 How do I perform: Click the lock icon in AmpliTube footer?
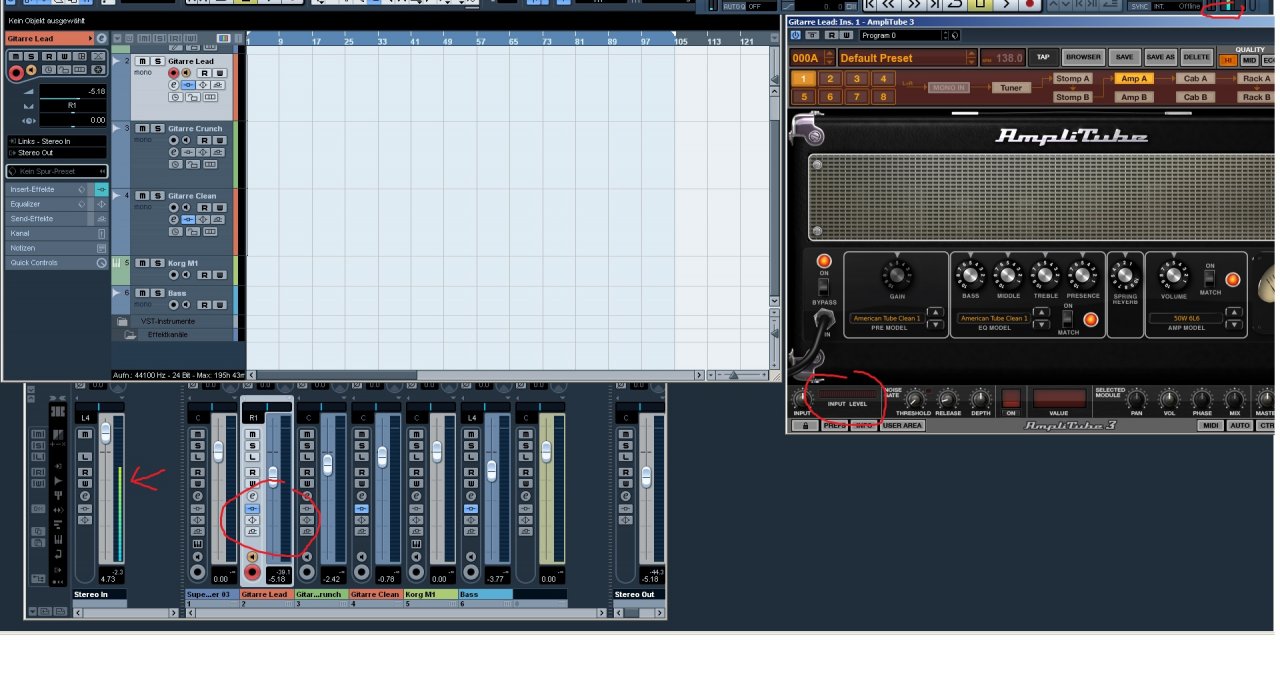tap(805, 426)
